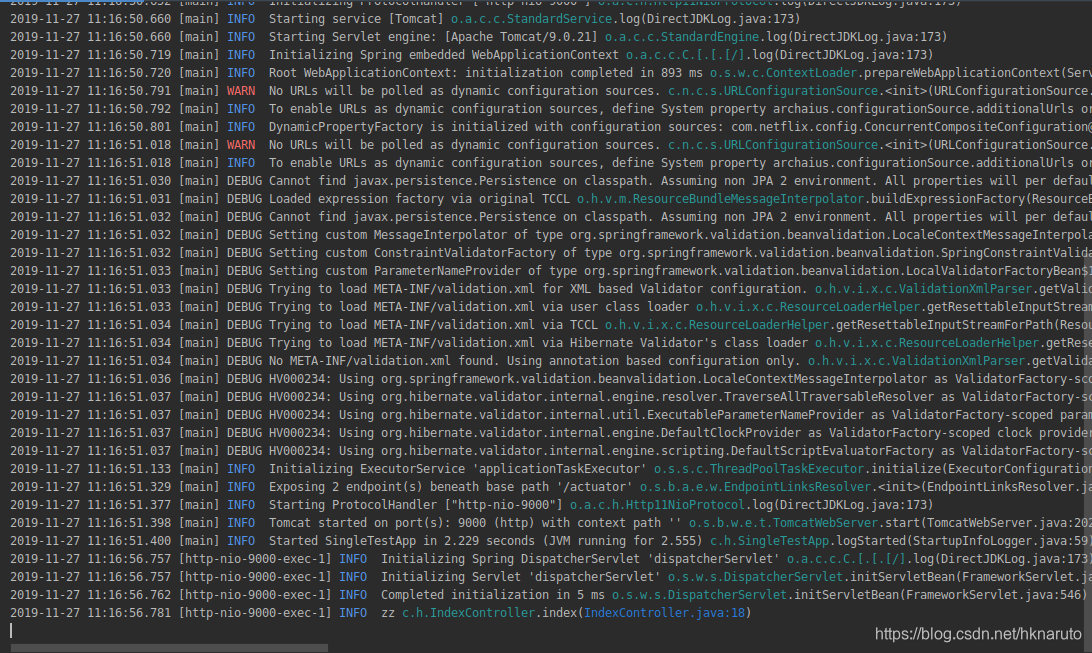Open DispatcherServlet link in "Initializing Servlet 'dispatcherServlet'" line

[755, 577]
